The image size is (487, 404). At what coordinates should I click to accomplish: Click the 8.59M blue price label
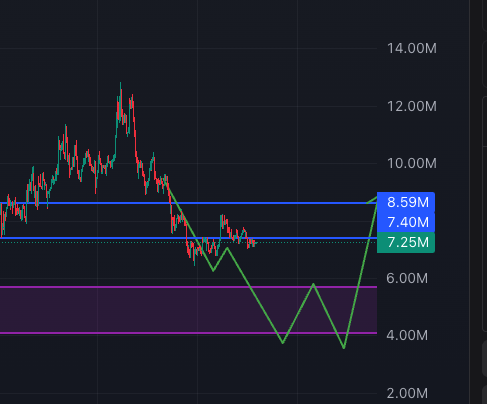click(x=406, y=202)
